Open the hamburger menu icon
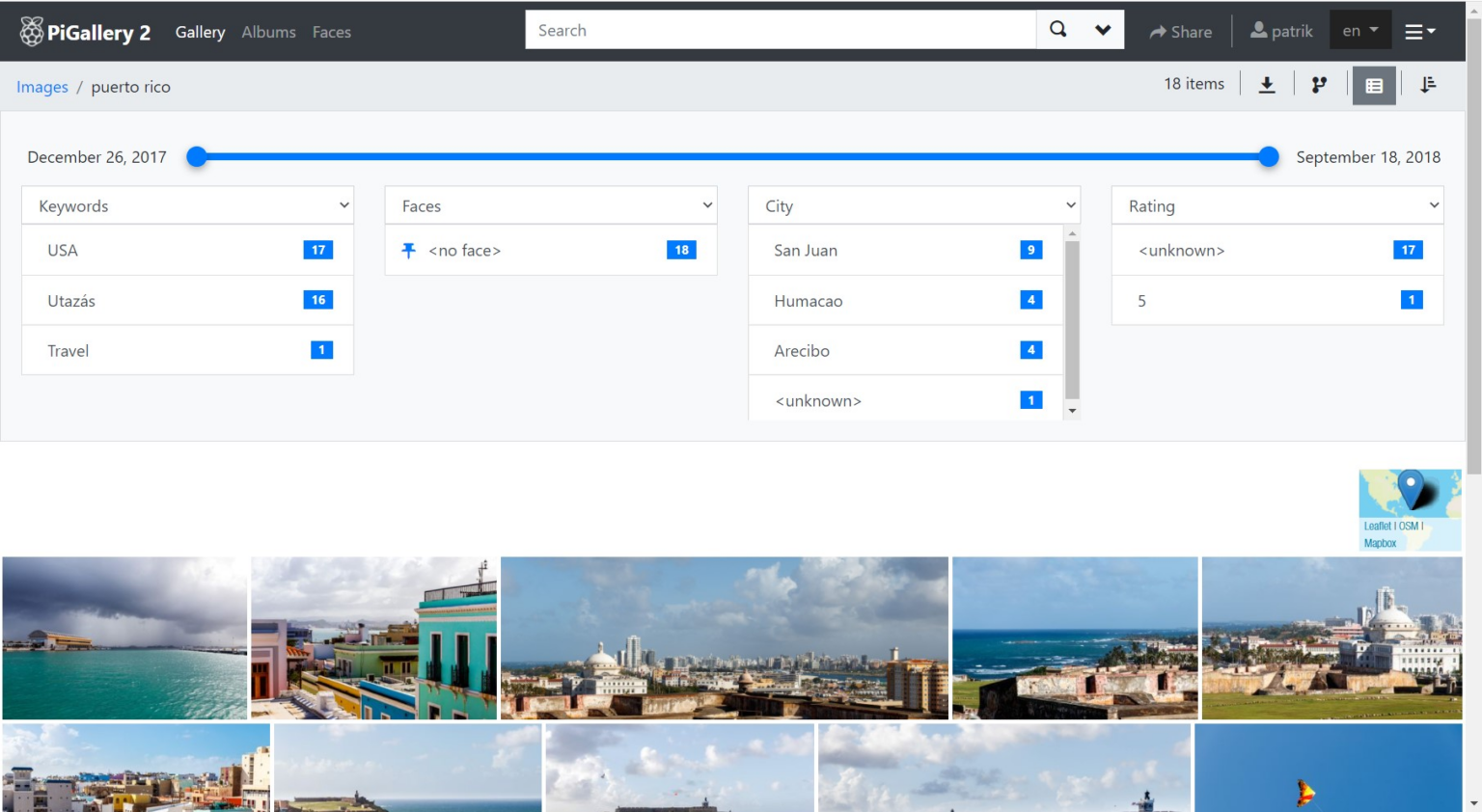Image resolution: width=1482 pixels, height=812 pixels. (1418, 30)
